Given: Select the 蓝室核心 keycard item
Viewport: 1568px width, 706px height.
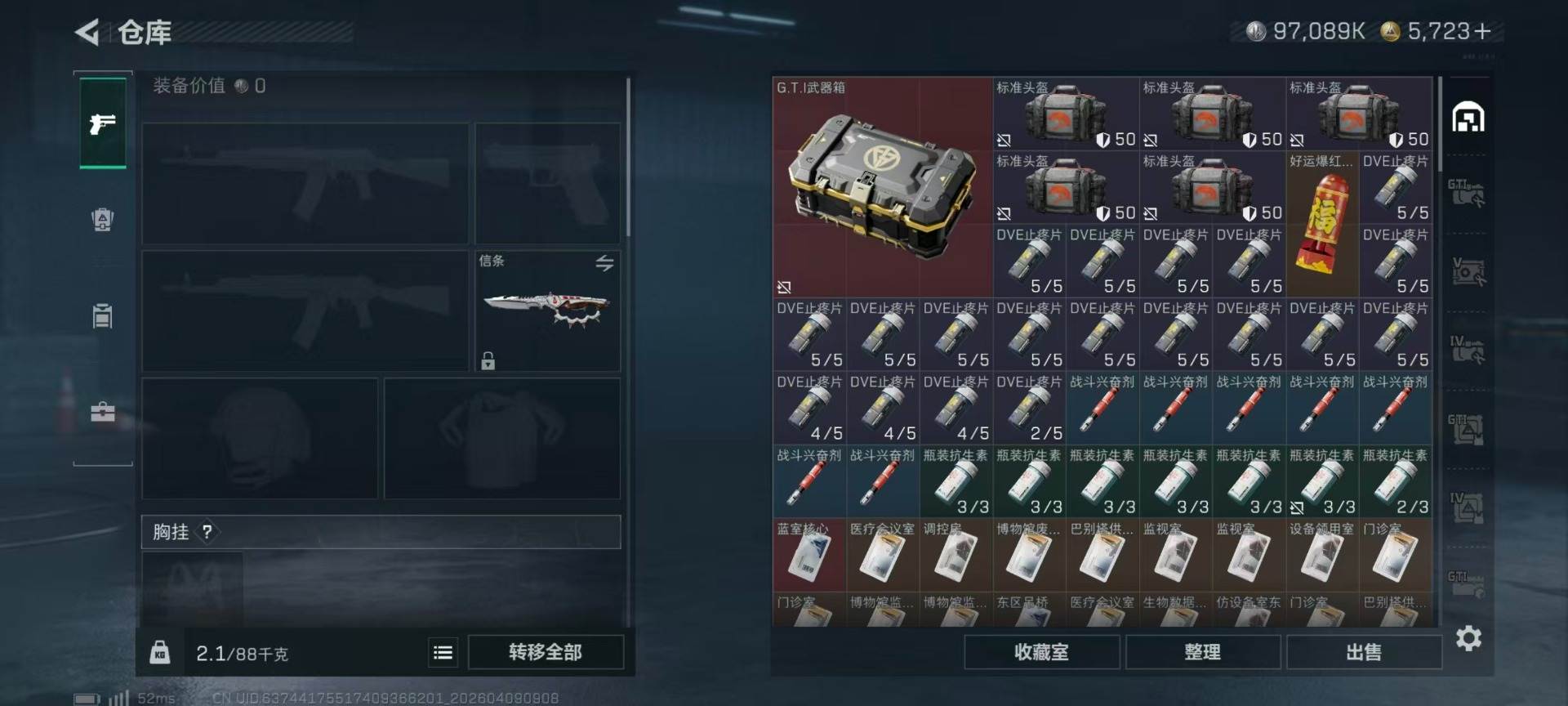Looking at the screenshot, I should [809, 555].
